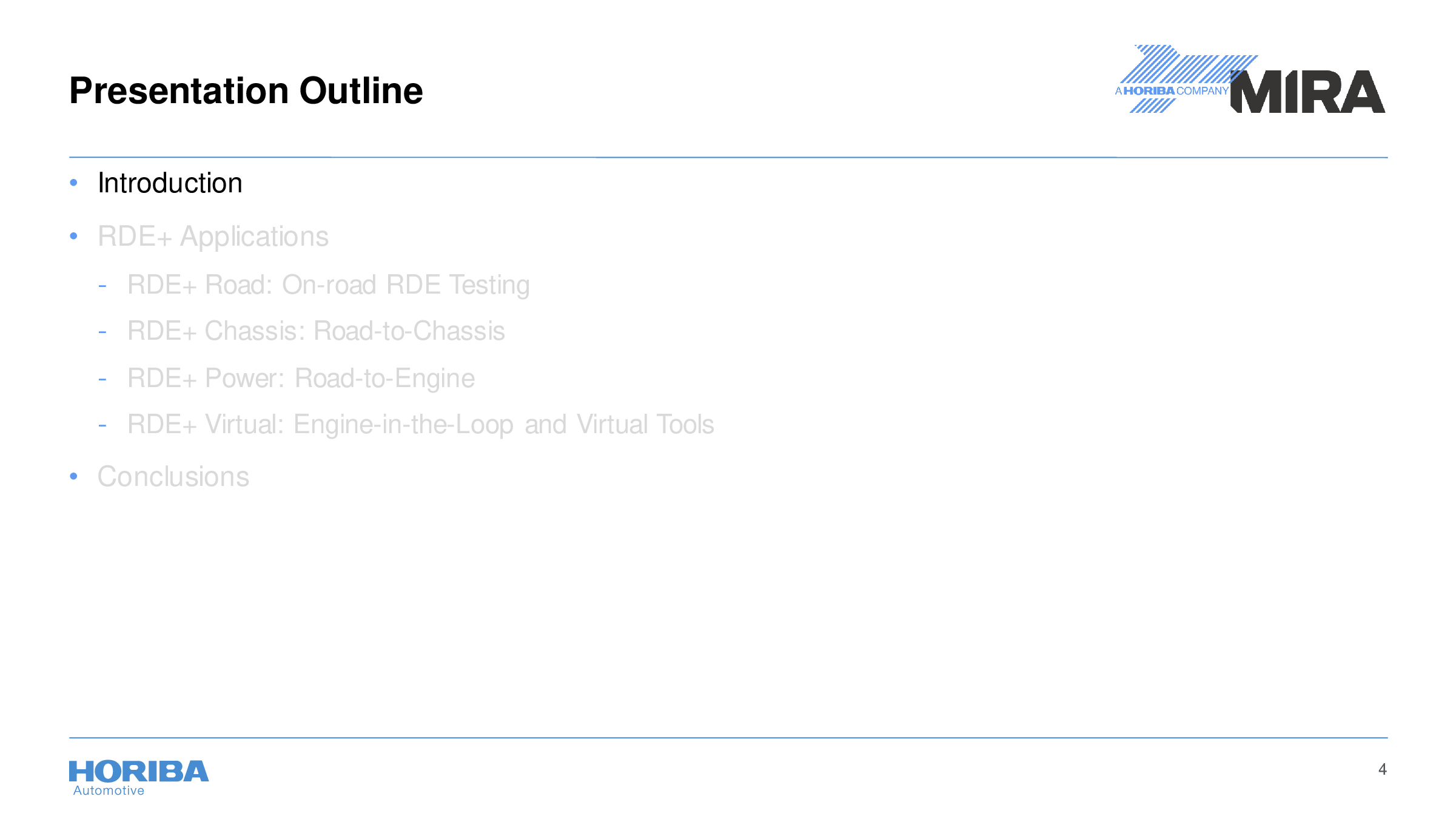Click the dash before RDE+ Virtual
The height and width of the screenshot is (819, 1456).
pyautogui.click(x=102, y=425)
